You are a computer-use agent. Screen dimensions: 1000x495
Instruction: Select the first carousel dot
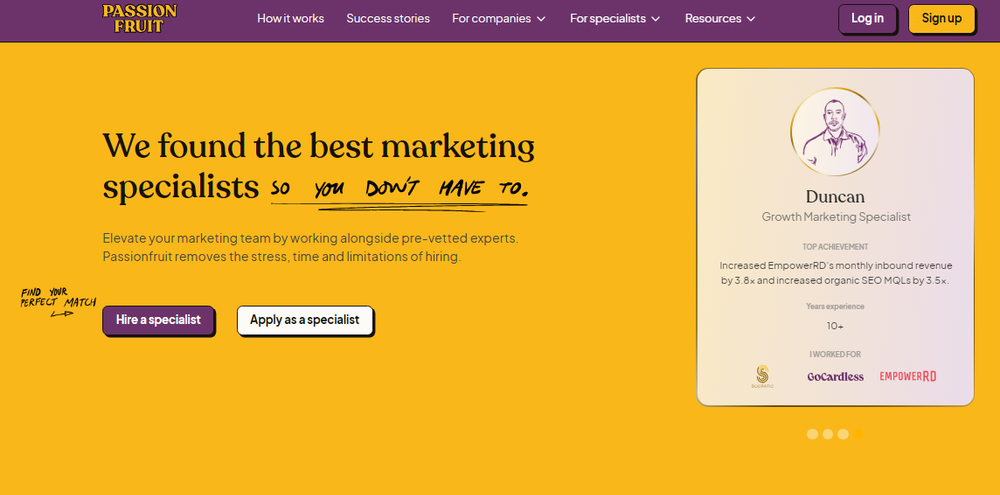(812, 434)
